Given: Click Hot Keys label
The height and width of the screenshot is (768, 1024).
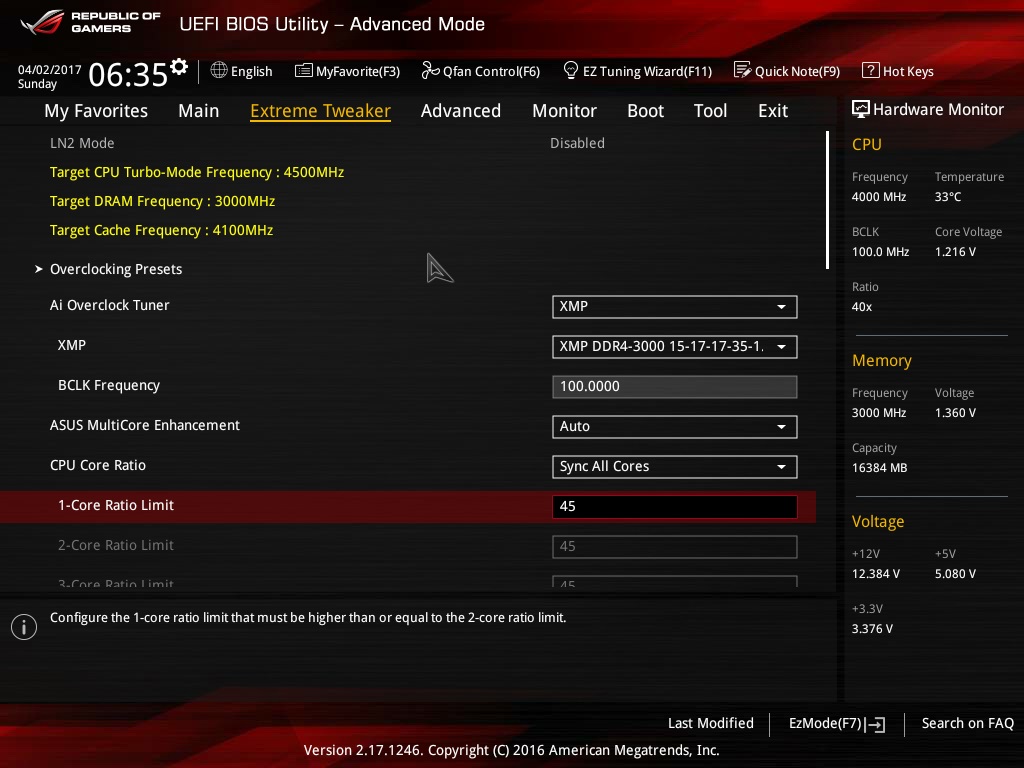Looking at the screenshot, I should [x=908, y=71].
